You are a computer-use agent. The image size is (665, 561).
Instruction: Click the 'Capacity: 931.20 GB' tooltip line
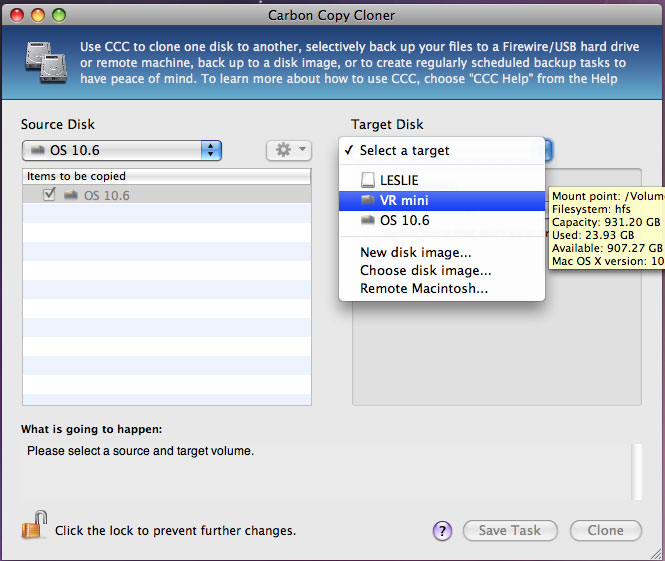[x=606, y=222]
